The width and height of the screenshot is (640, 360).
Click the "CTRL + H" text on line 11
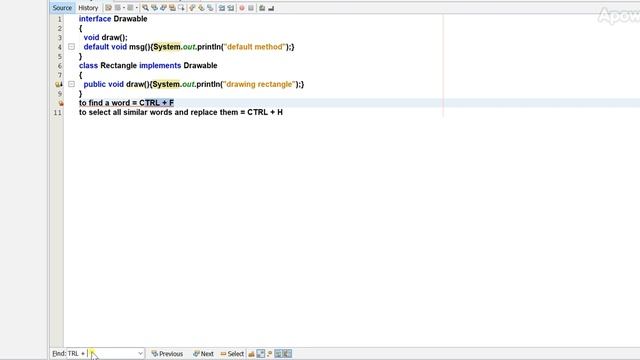click(x=265, y=112)
